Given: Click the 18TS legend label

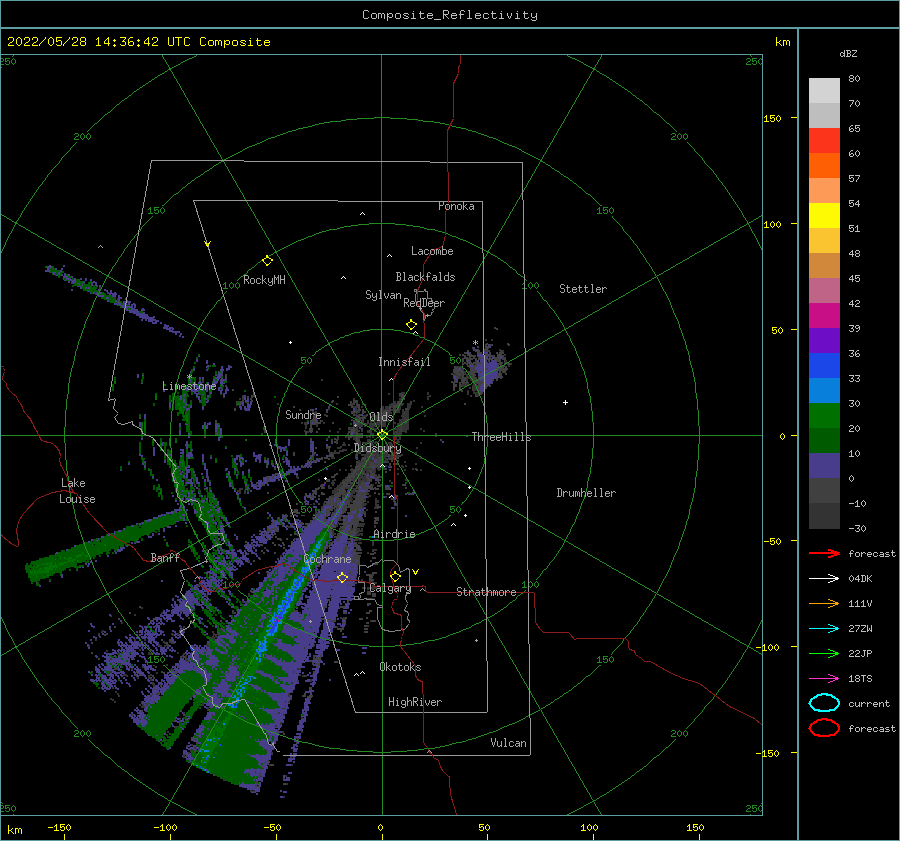Looking at the screenshot, I should [860, 679].
